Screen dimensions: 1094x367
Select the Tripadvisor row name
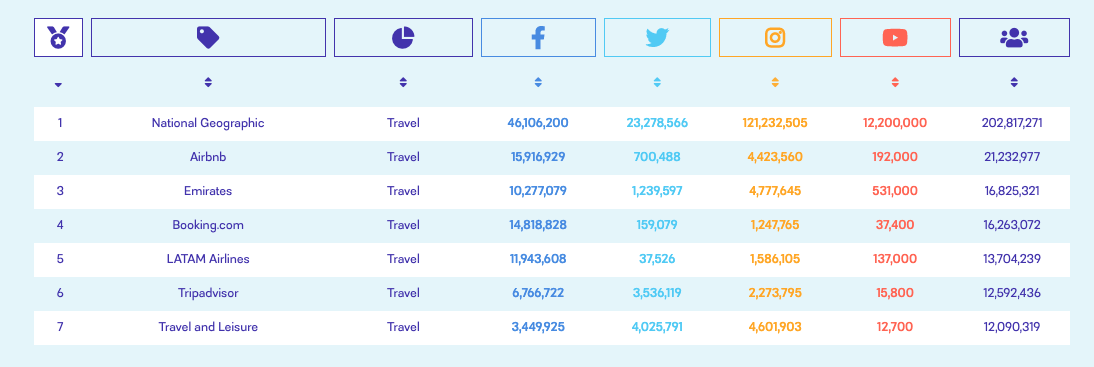coord(208,293)
